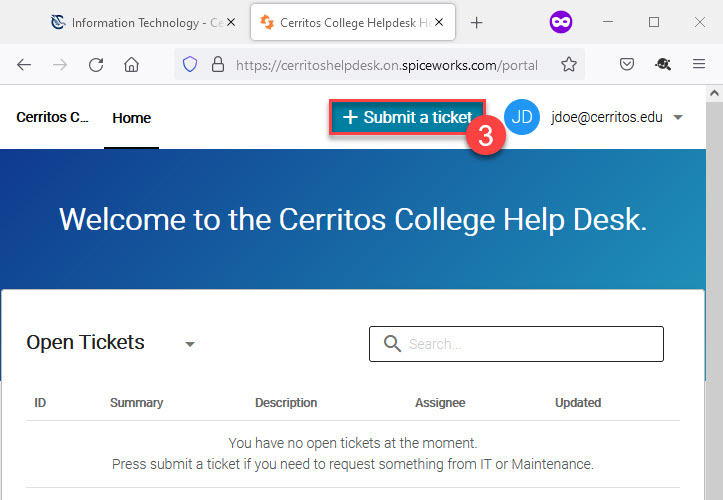Open a new browser tab

coord(476,22)
